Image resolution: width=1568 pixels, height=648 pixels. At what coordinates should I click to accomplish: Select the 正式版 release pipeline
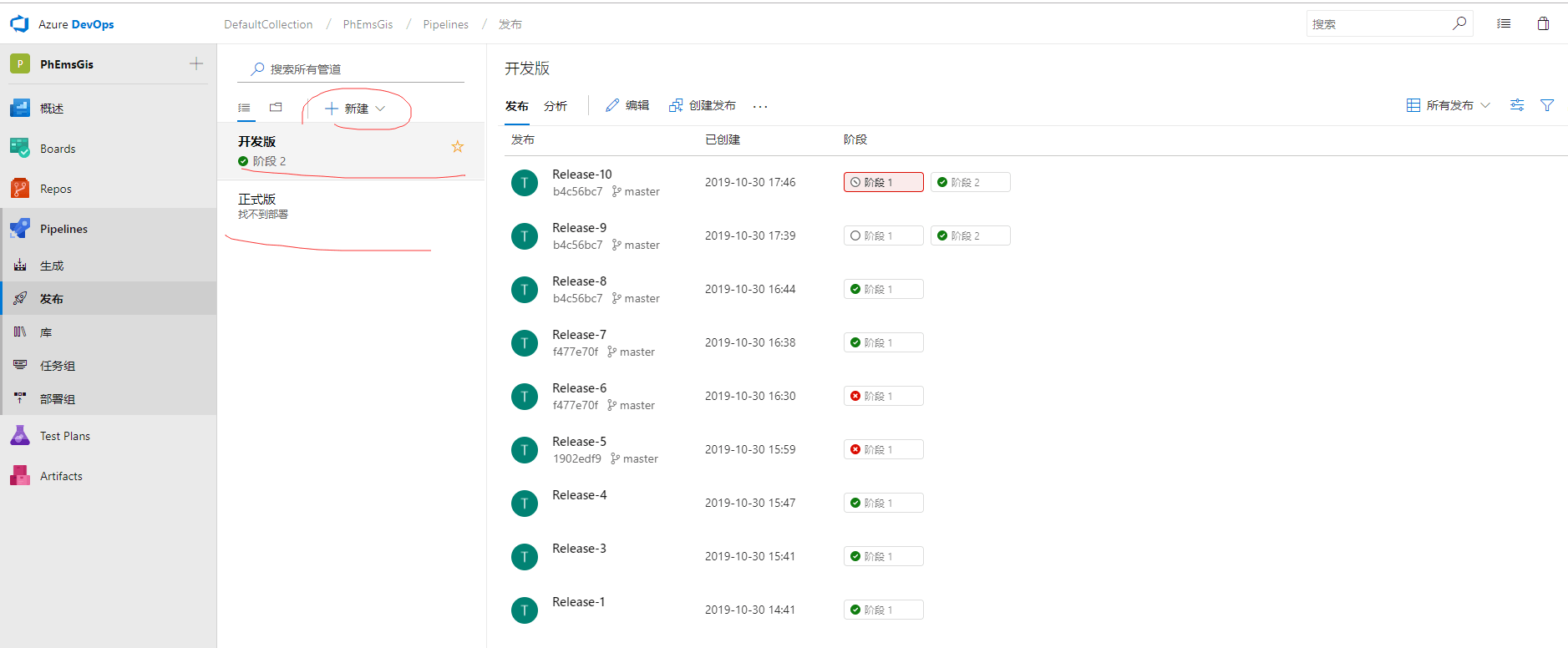tap(257, 200)
